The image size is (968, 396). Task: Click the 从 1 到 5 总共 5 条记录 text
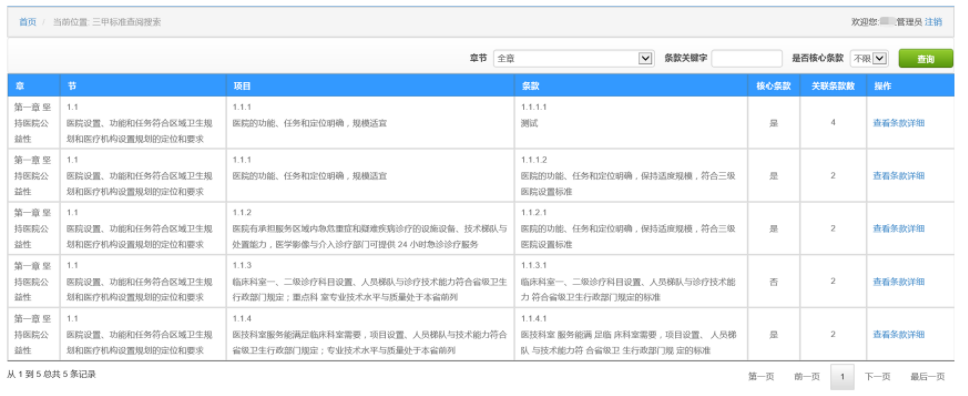(52, 374)
